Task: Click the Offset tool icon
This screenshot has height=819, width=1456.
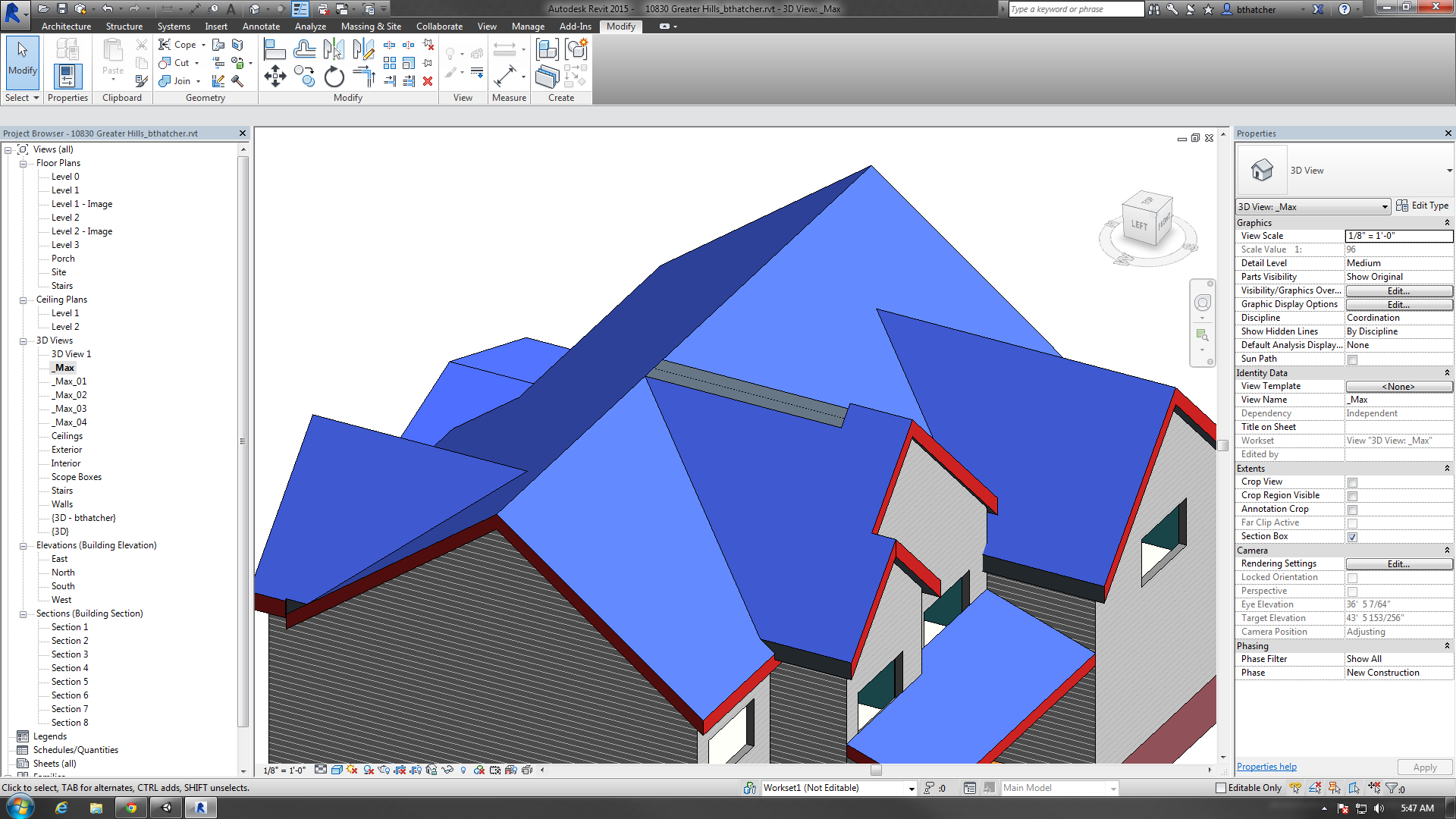Action: (x=304, y=50)
